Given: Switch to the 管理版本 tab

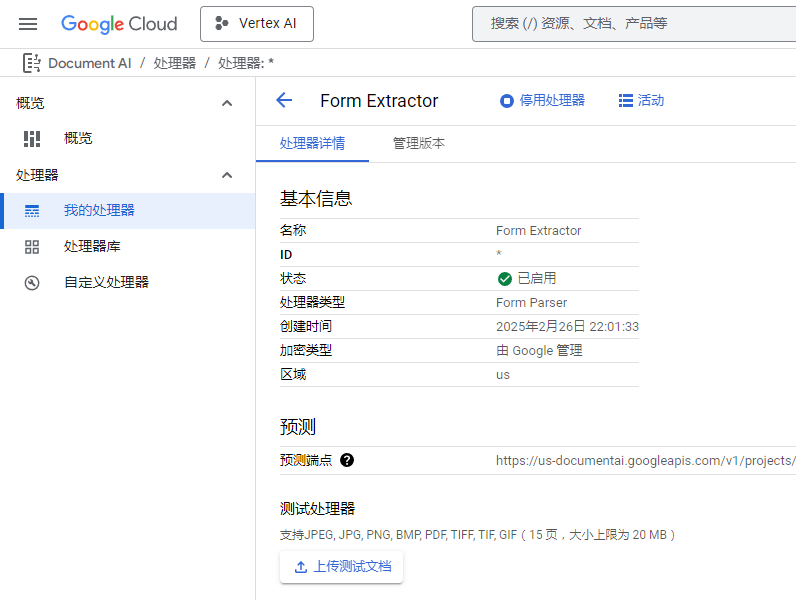Looking at the screenshot, I should (x=418, y=143).
